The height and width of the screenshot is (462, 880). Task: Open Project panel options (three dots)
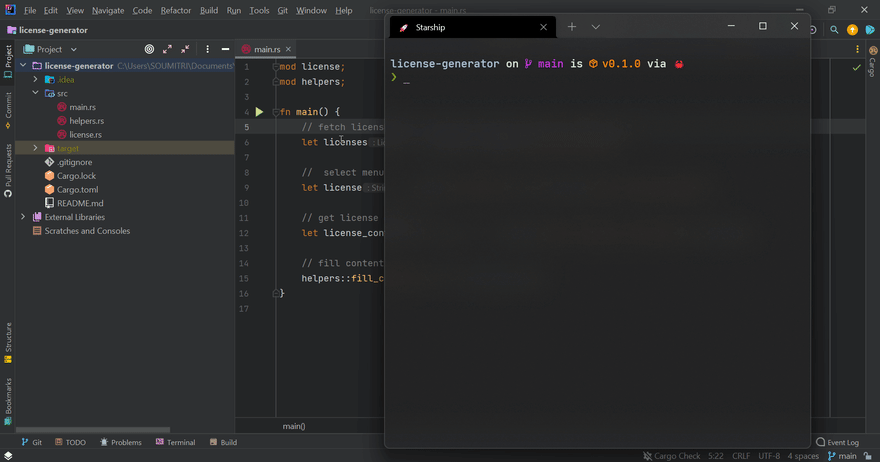click(x=208, y=49)
